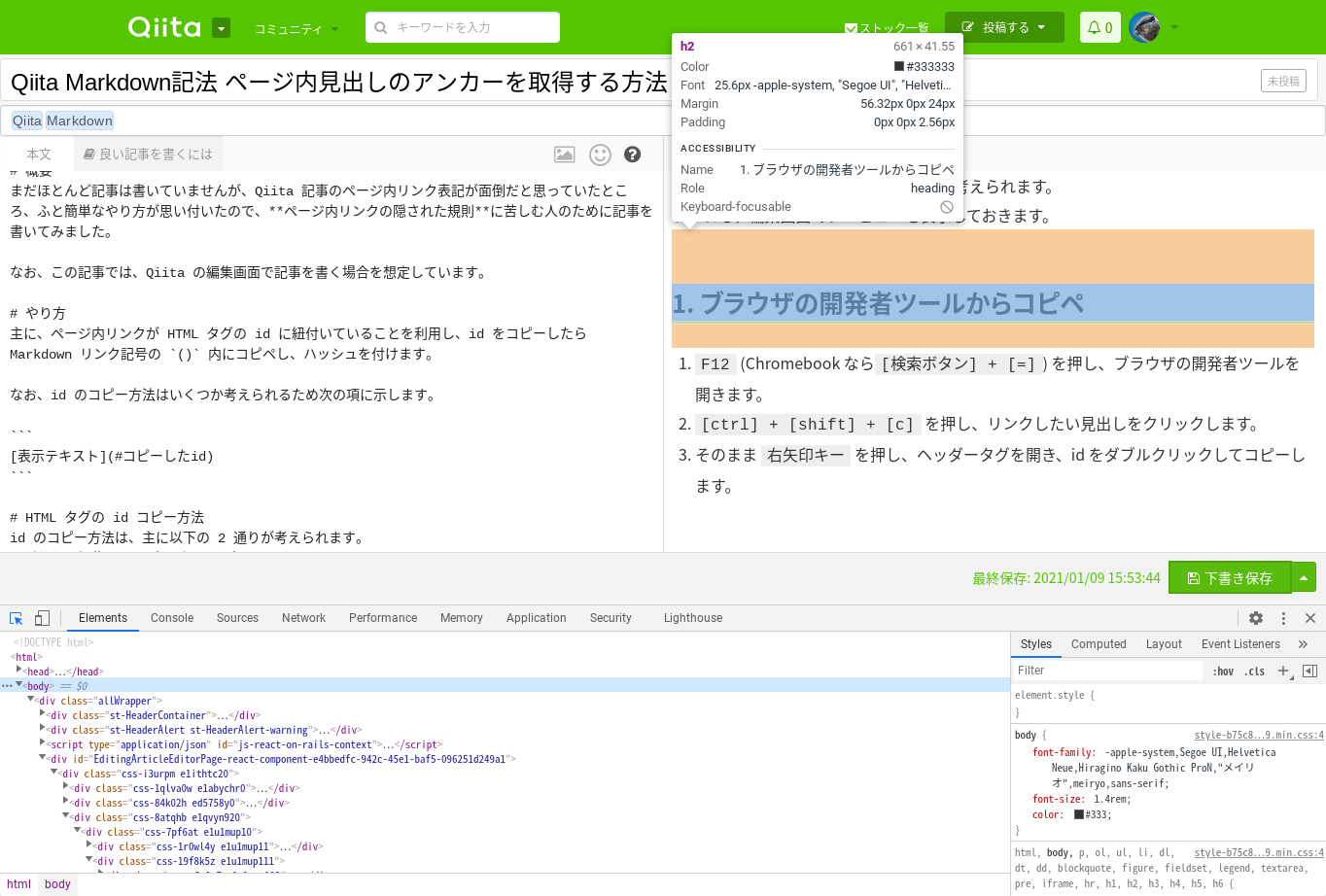Toggle the computed styles sidebar icon
This screenshot has width=1326, height=896.
pyautogui.click(x=1309, y=672)
